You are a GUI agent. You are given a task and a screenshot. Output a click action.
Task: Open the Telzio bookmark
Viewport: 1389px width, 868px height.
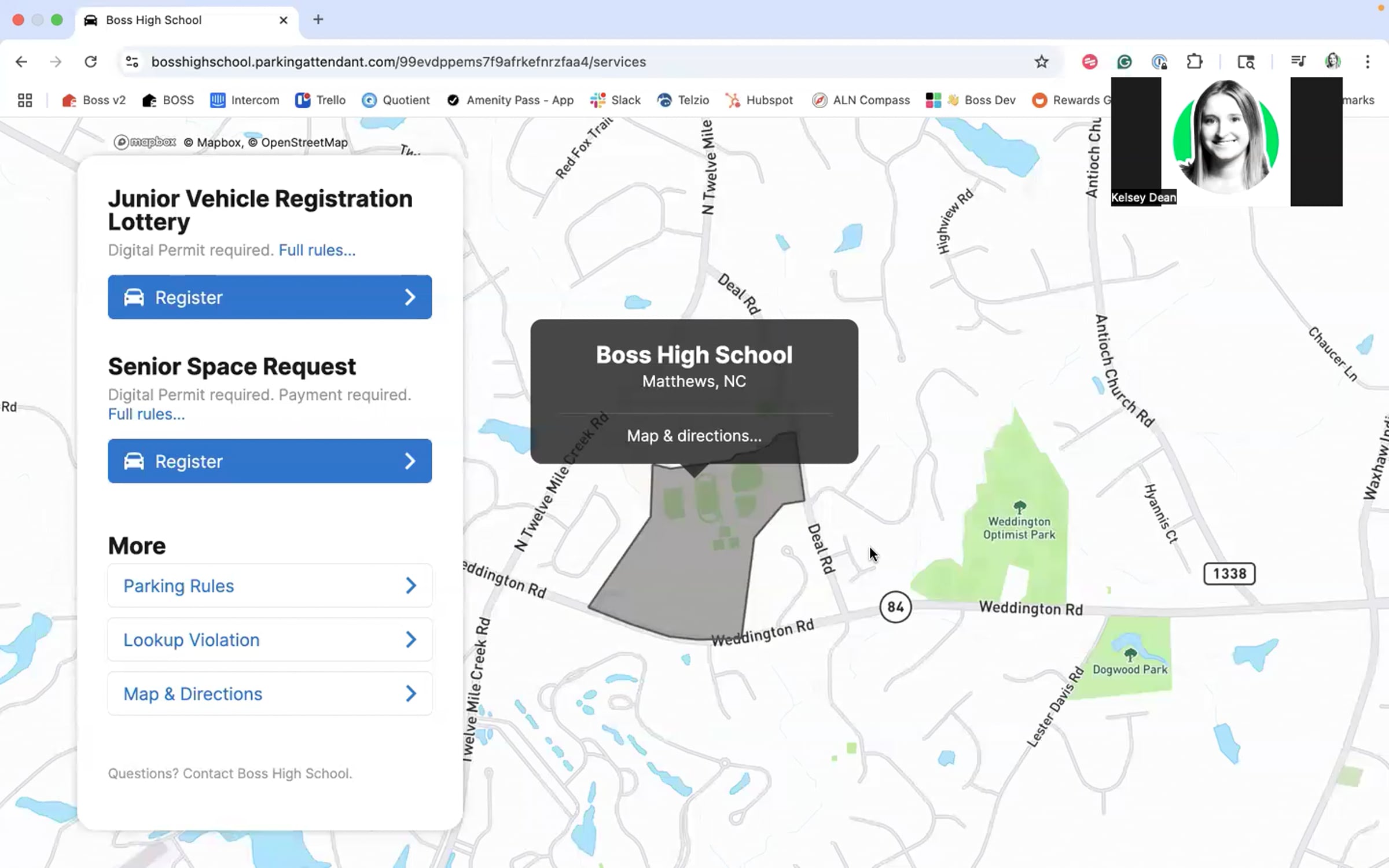(x=683, y=100)
